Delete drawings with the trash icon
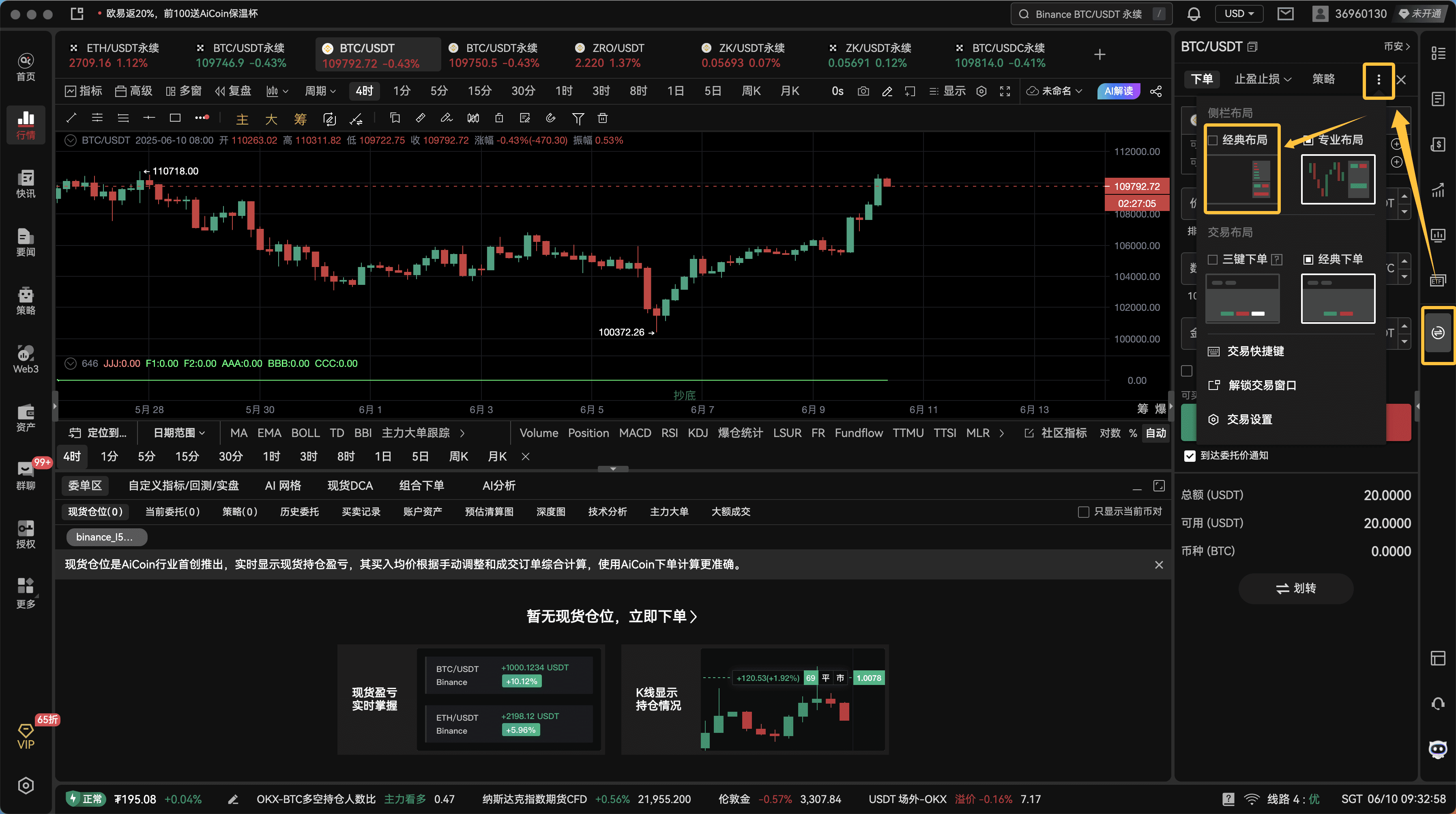Image resolution: width=1456 pixels, height=814 pixels. coord(603,118)
